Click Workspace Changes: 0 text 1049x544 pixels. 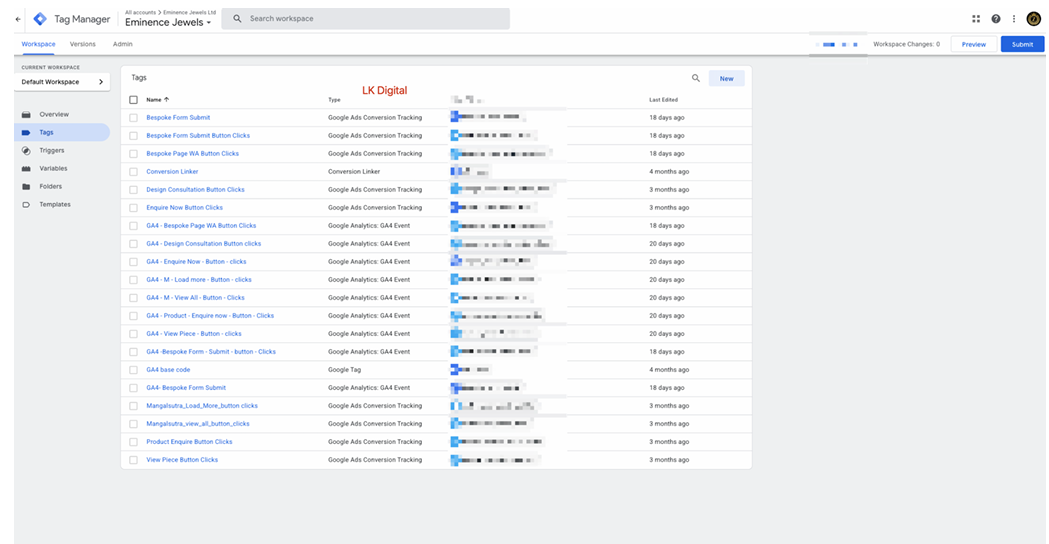[907, 44]
